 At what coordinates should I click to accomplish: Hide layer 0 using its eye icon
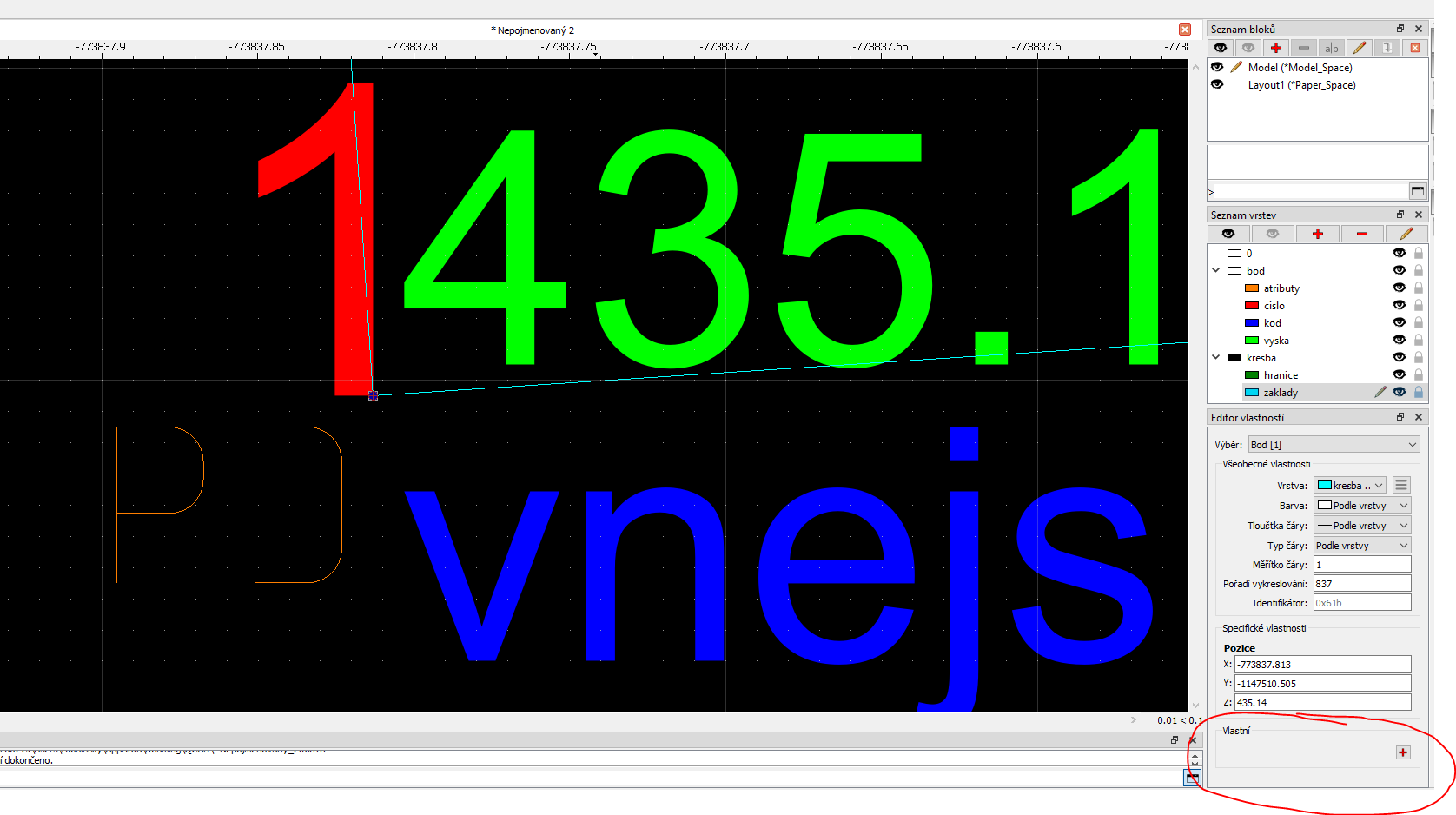pyautogui.click(x=1399, y=254)
